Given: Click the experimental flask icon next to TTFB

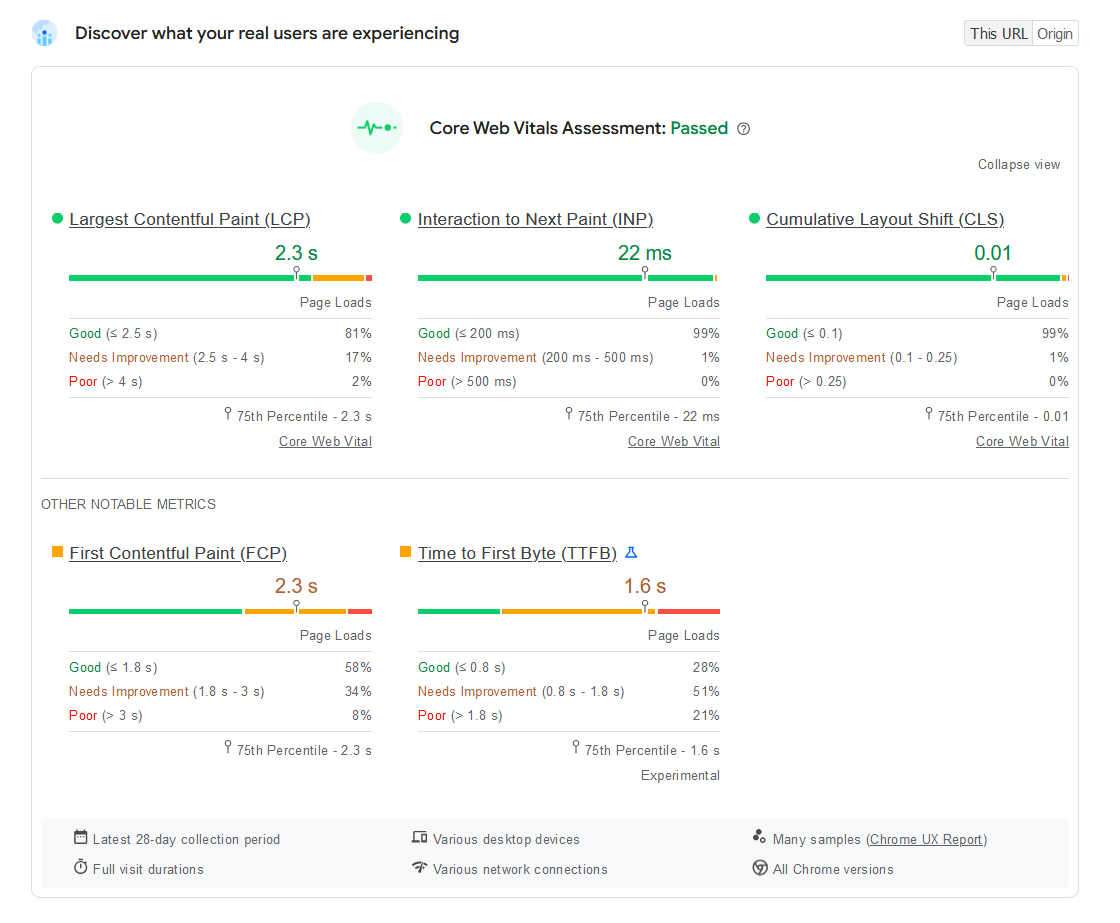Looking at the screenshot, I should pyautogui.click(x=631, y=552).
